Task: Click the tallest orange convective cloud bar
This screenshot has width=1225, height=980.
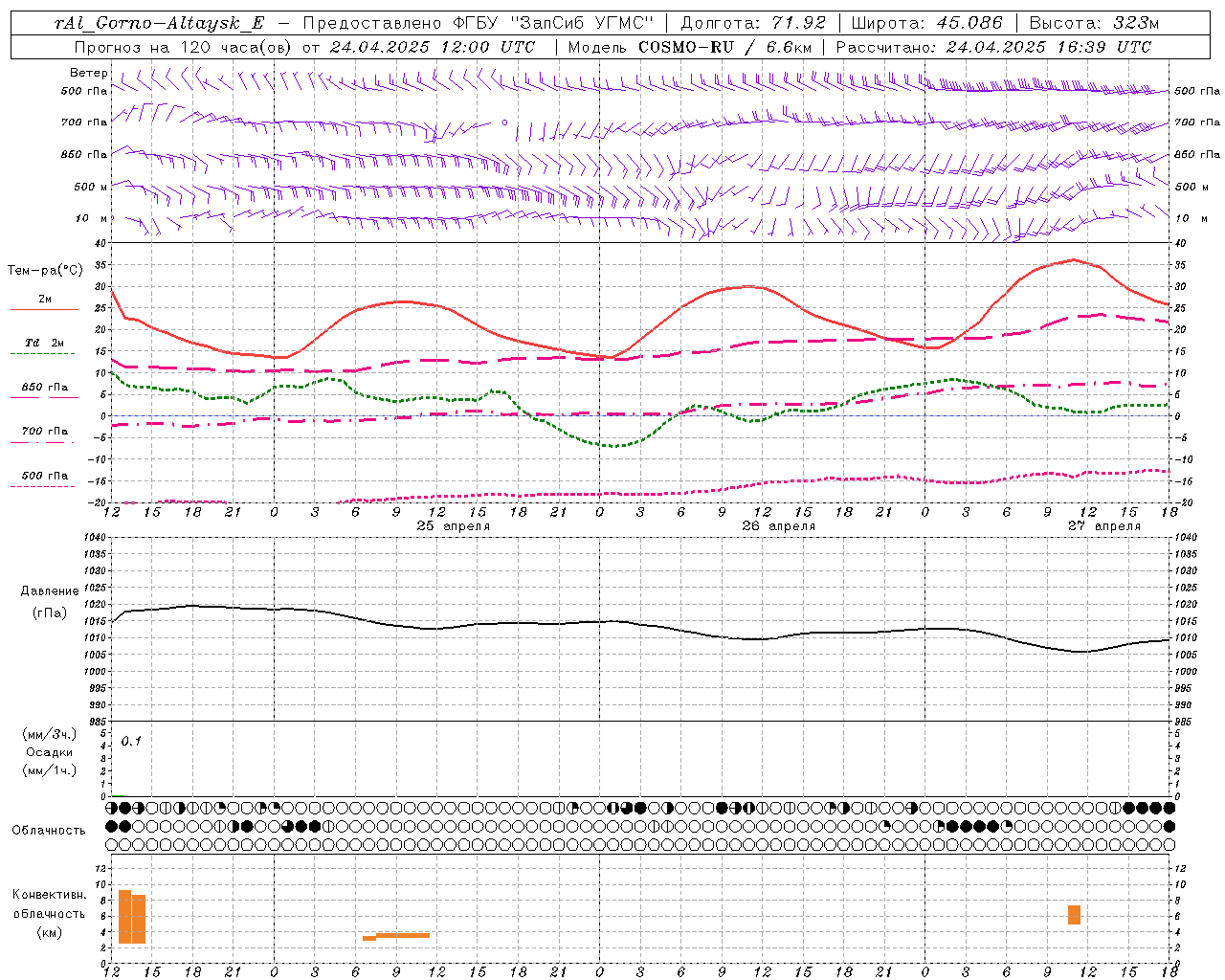Action: 124,917
